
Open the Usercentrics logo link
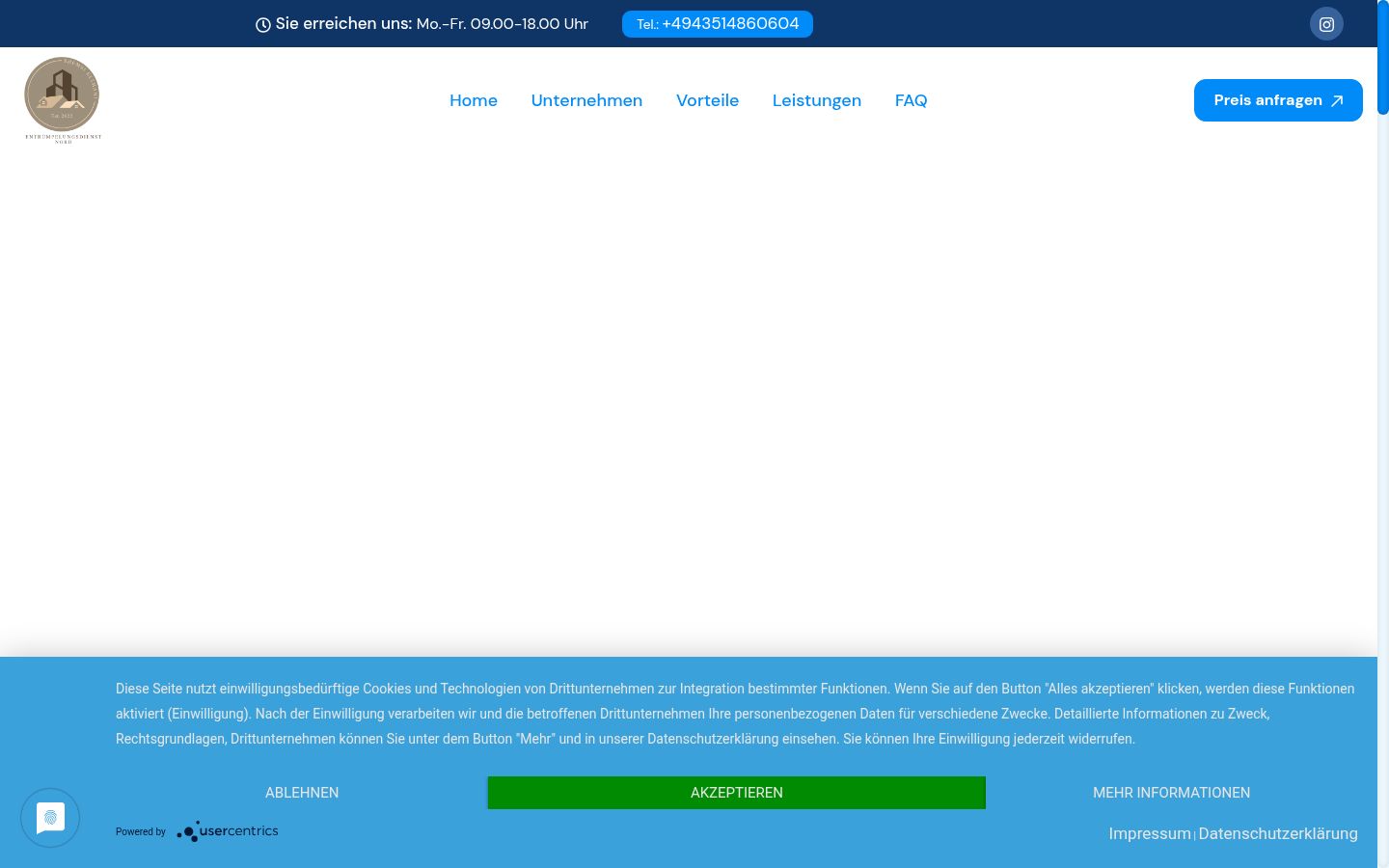click(228, 831)
